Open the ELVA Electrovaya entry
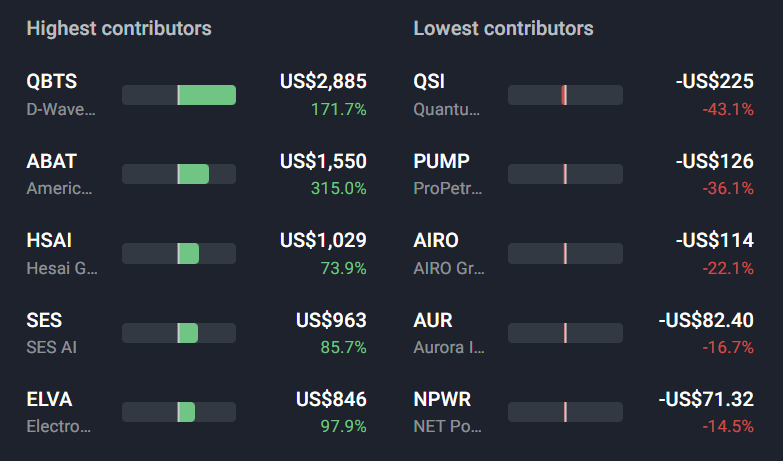Image resolution: width=783 pixels, height=461 pixels. (x=49, y=400)
